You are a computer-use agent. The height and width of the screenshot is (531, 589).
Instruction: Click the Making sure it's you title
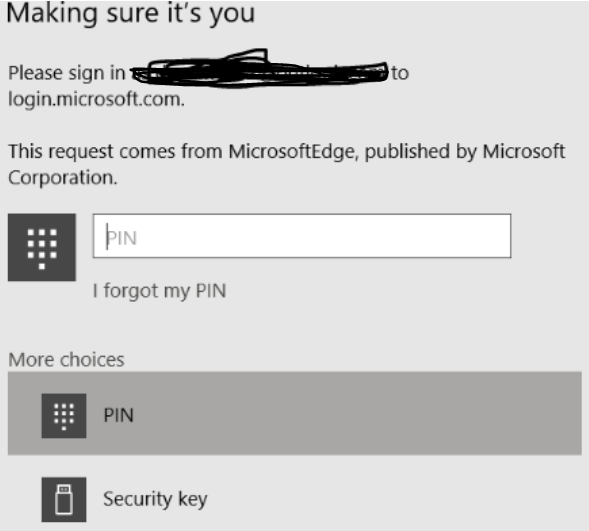coord(130,14)
